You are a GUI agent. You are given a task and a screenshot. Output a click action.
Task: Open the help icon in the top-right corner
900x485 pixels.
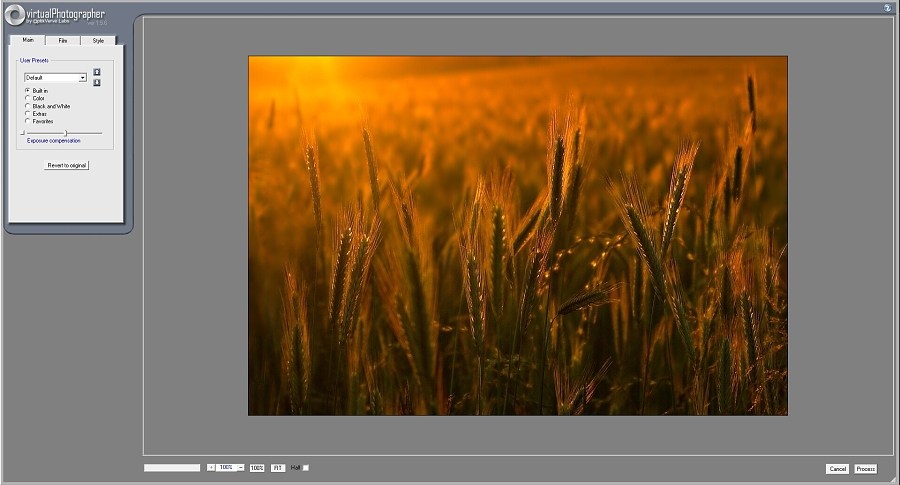pyautogui.click(x=887, y=7)
